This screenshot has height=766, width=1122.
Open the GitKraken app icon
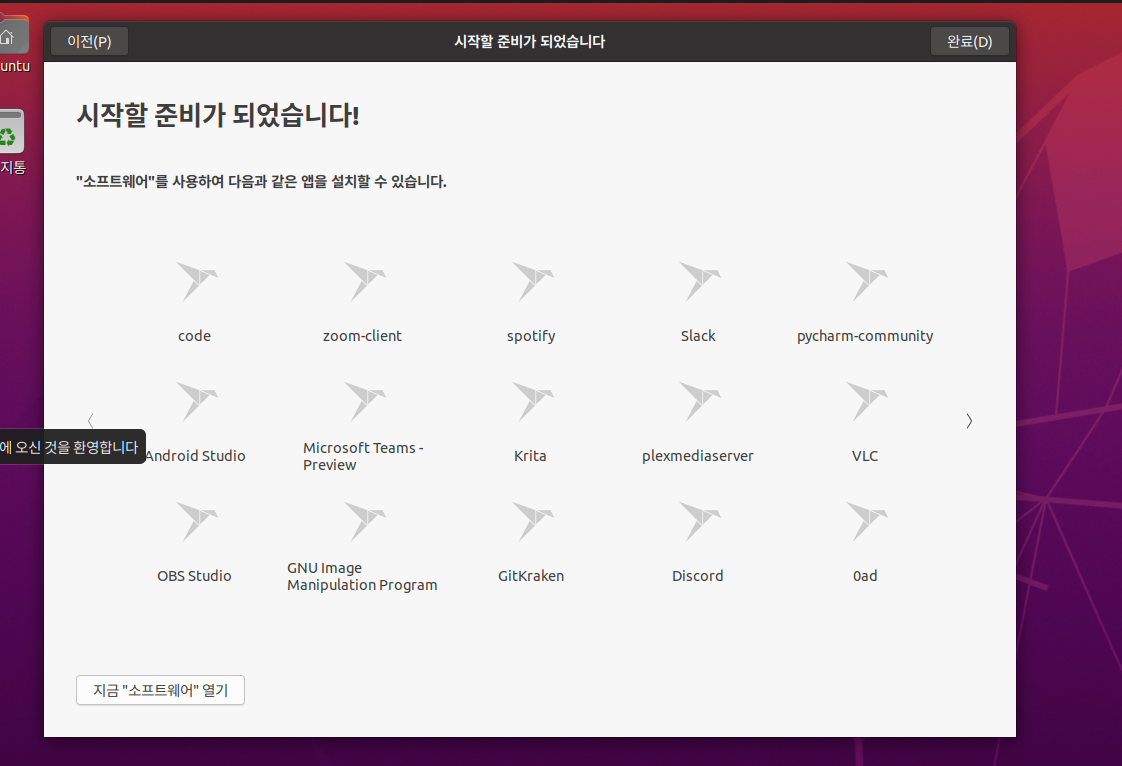click(x=532, y=520)
